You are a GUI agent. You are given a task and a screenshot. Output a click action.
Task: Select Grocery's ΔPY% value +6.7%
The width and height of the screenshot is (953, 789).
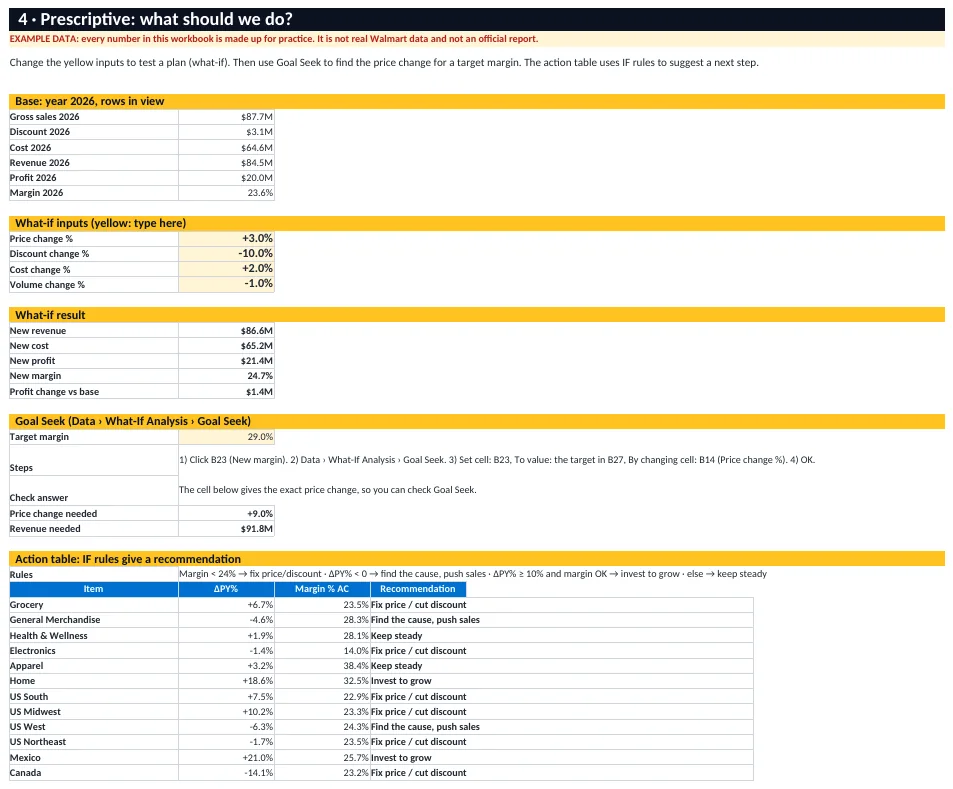pyautogui.click(x=226, y=605)
